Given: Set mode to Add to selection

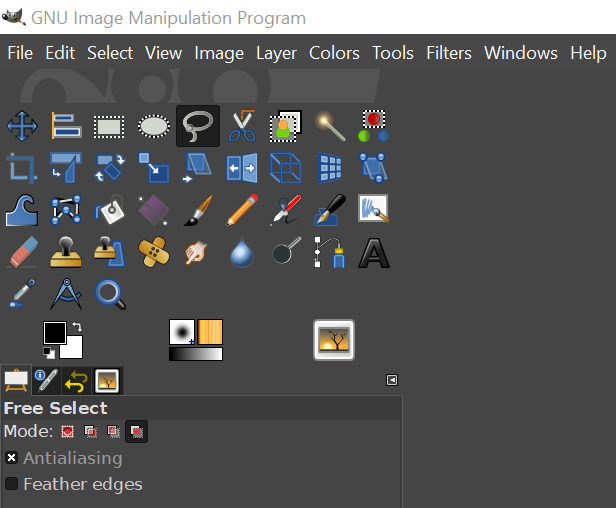Looking at the screenshot, I should (90, 431).
